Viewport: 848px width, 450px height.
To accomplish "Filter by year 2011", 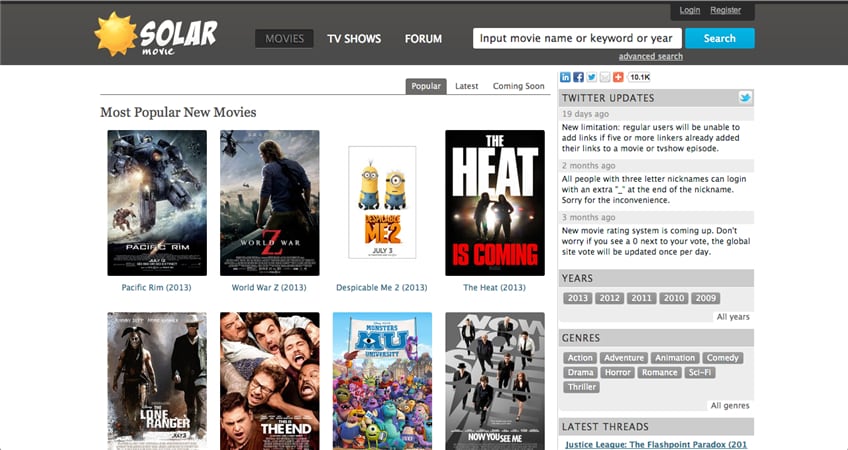I will (641, 298).
